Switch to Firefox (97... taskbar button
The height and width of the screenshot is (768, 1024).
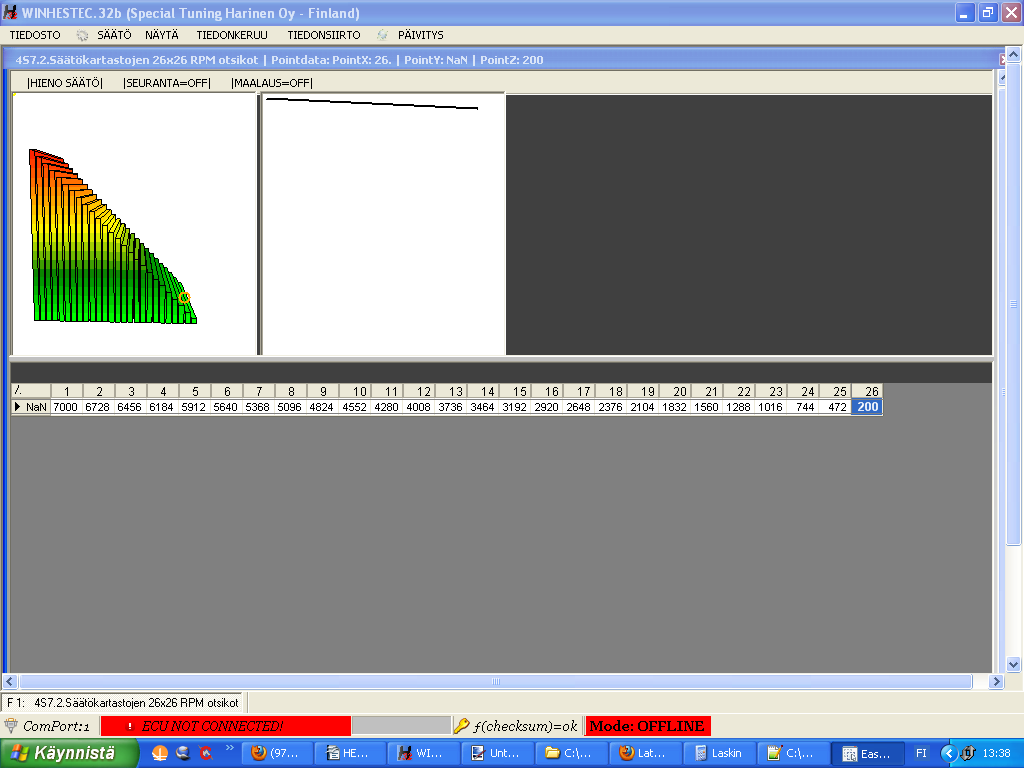[x=277, y=753]
